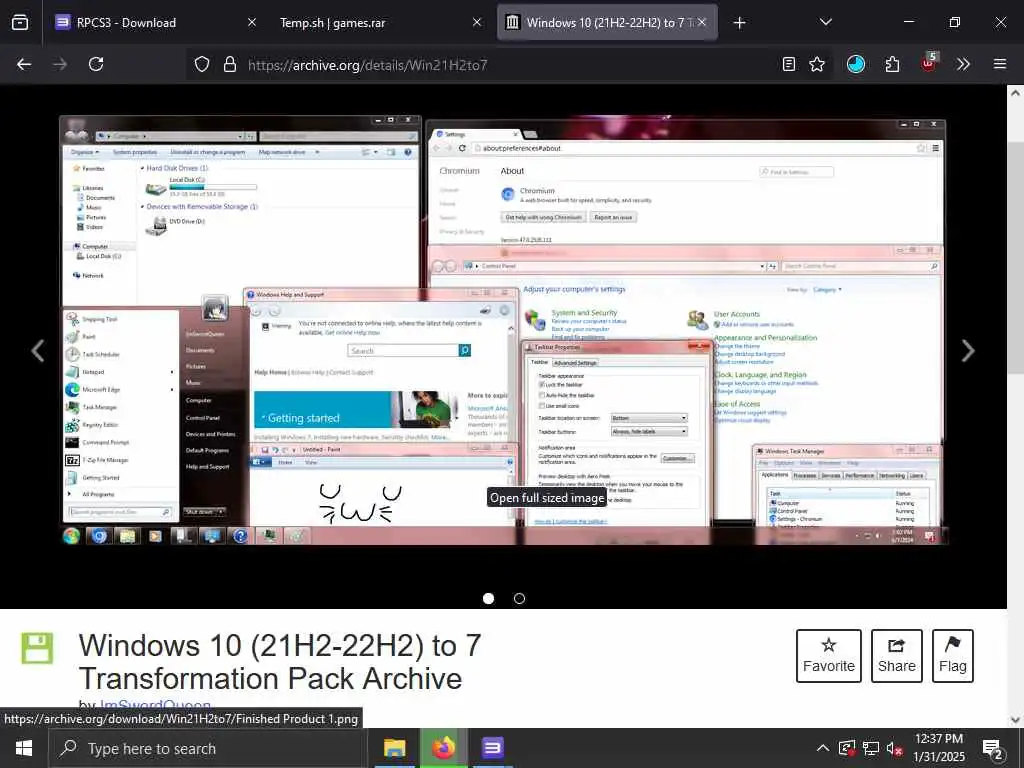Toggle reader view for this page
The image size is (1024, 768).
[x=789, y=64]
